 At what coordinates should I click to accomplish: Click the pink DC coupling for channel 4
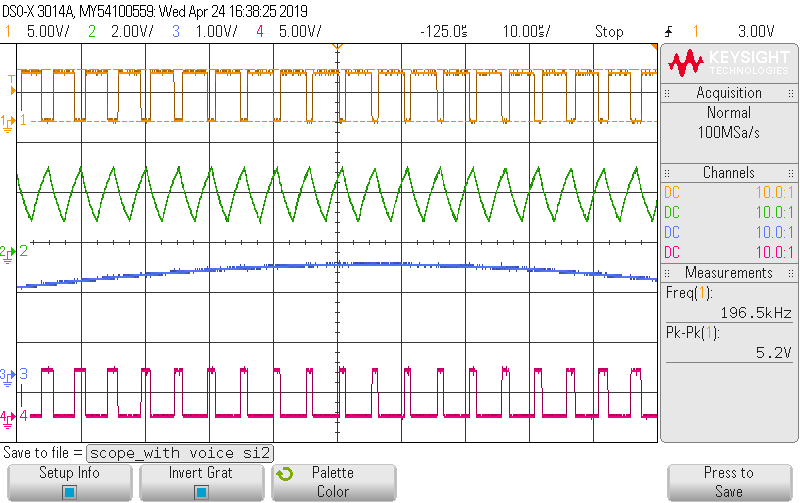click(672, 252)
